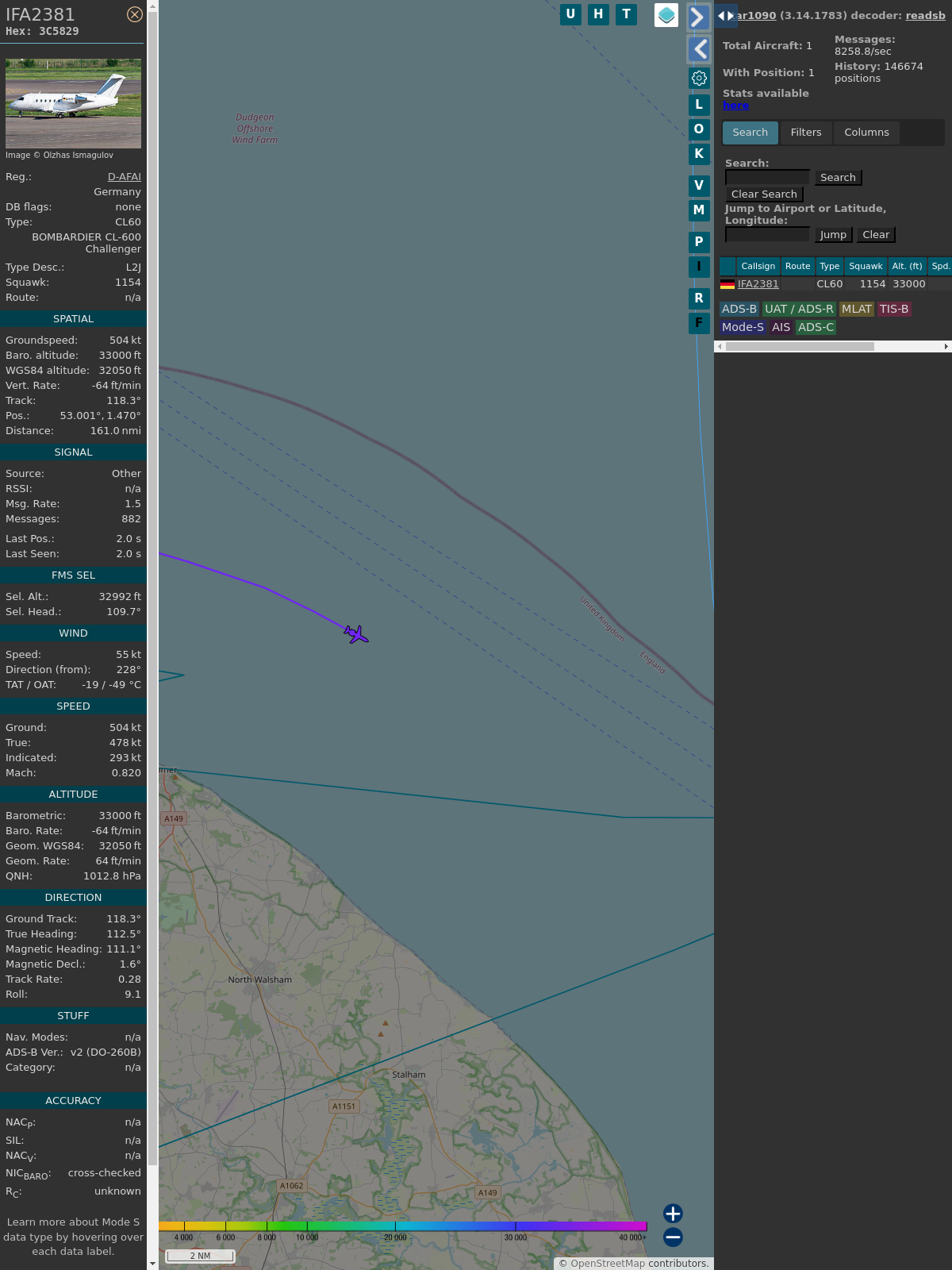Expand sidebar with right chevron arrow

pyautogui.click(x=698, y=17)
